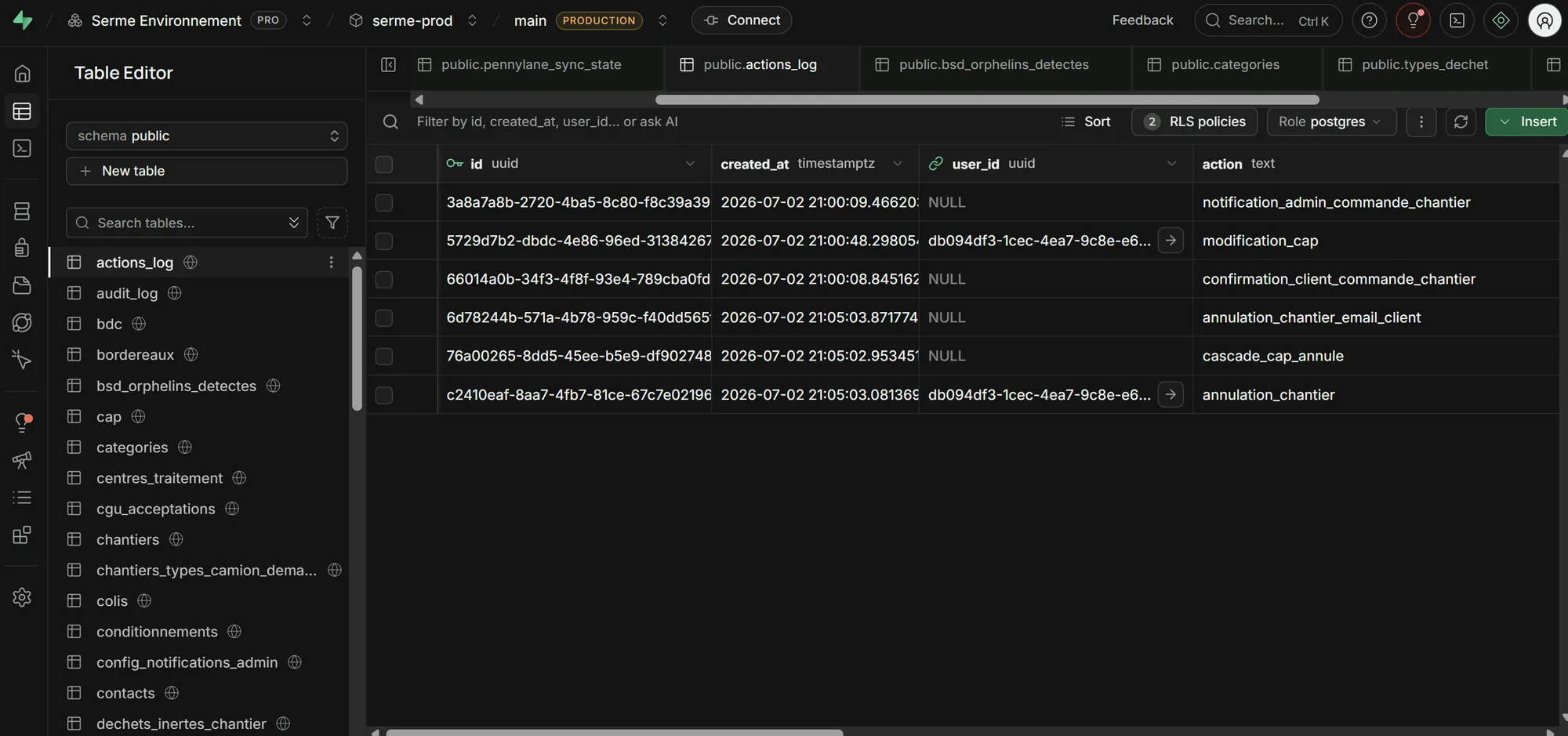Click the bottom grid horizontal scrollbar
1568x736 pixels.
click(x=615, y=732)
